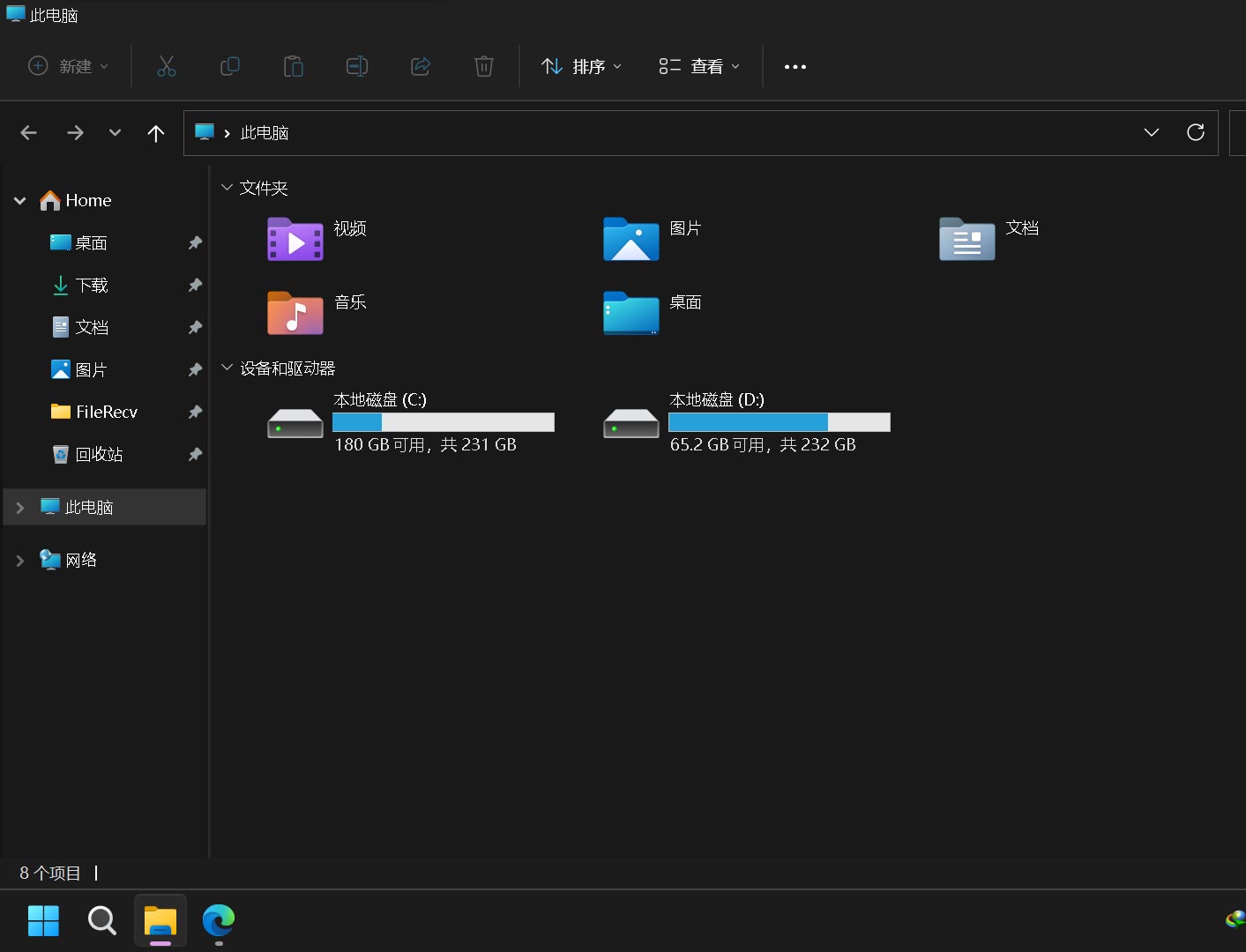Expand 网络 in the sidebar tree

tap(19, 560)
